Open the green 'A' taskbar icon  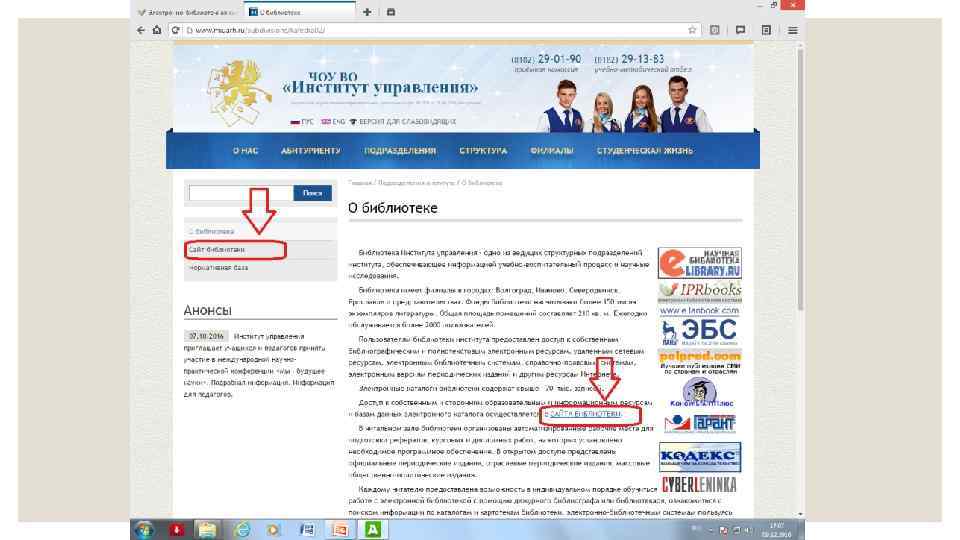pos(372,530)
